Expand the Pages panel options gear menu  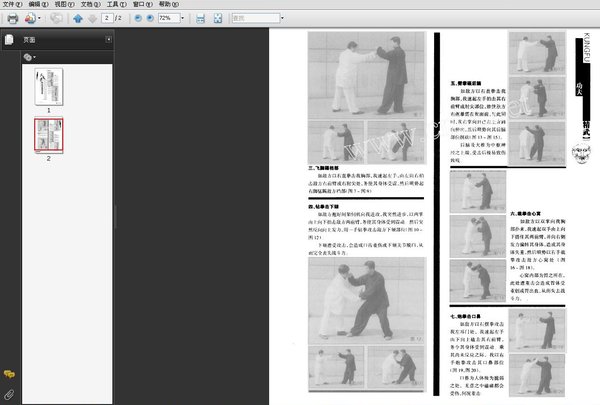pyautogui.click(x=29, y=57)
